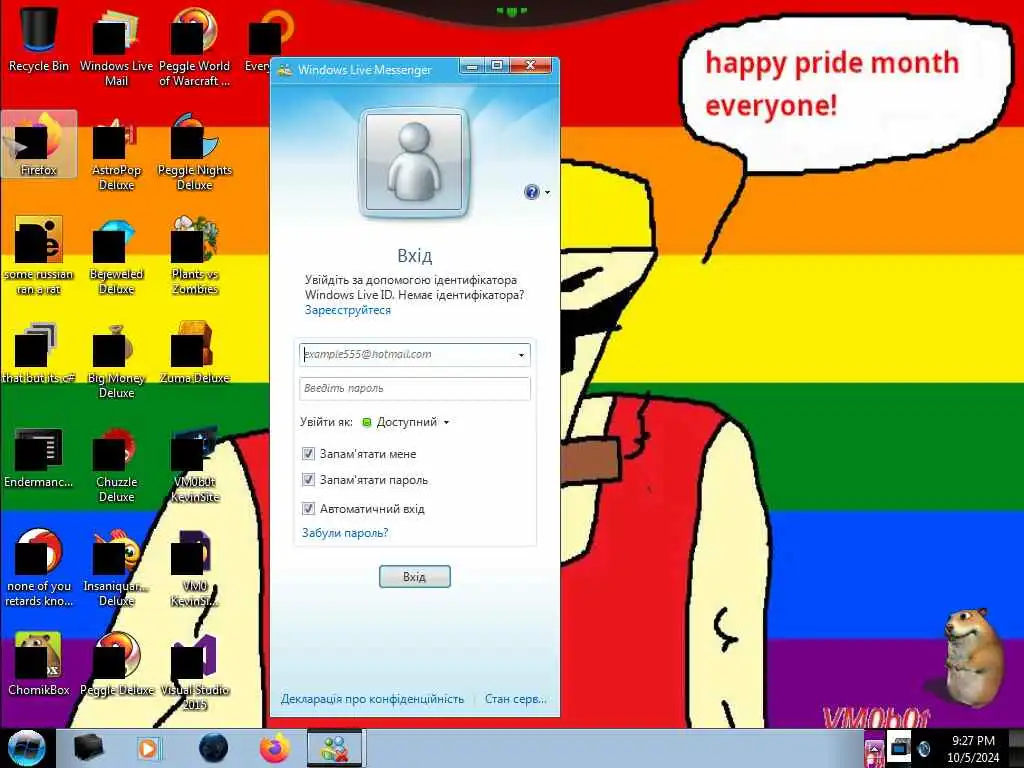Expand the arrow beside the help icon
This screenshot has height=768, width=1024.
[547, 192]
